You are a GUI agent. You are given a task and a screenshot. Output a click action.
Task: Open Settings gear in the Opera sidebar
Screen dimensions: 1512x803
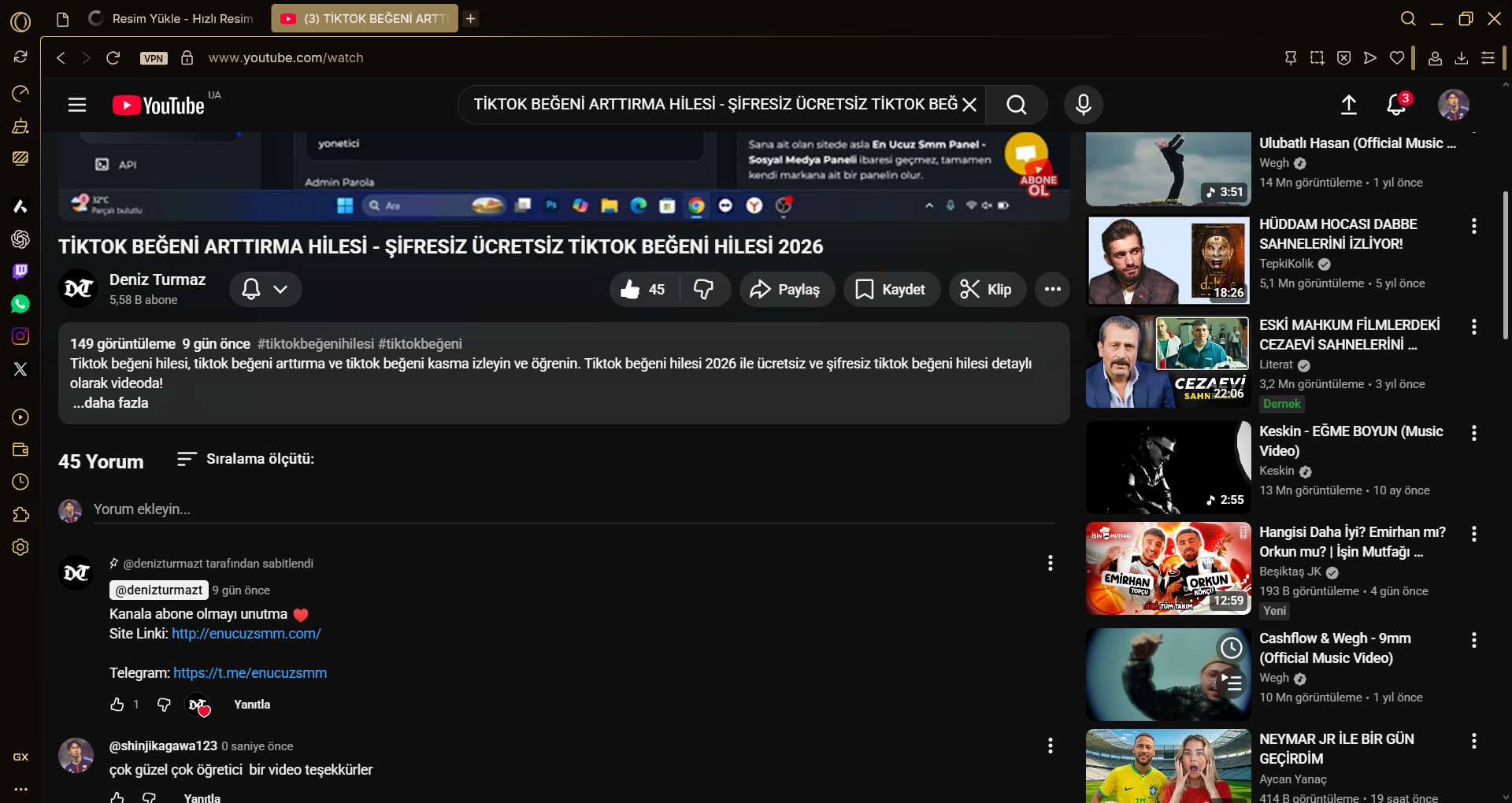coord(20,547)
